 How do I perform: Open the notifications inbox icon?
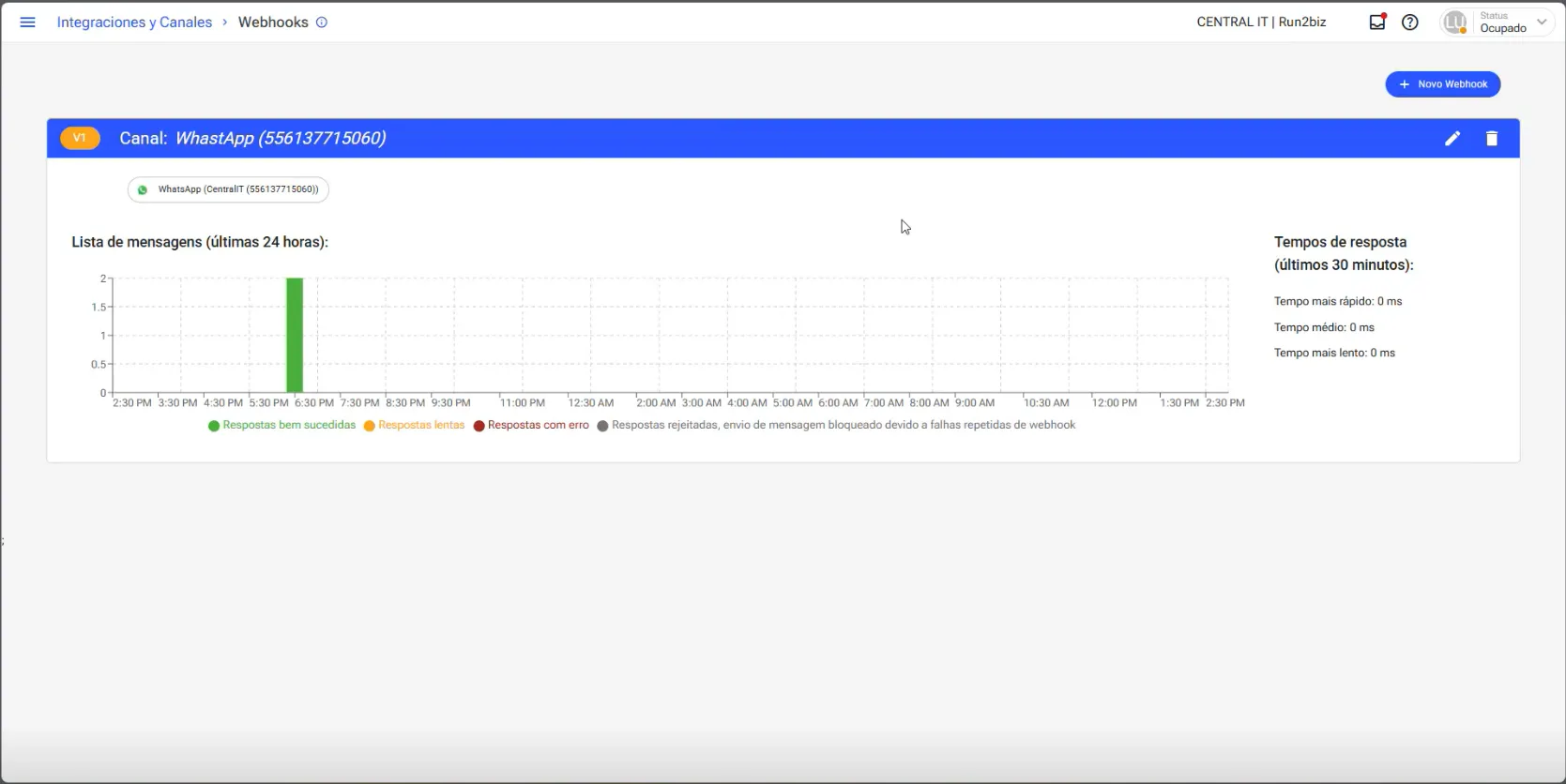[x=1377, y=23]
